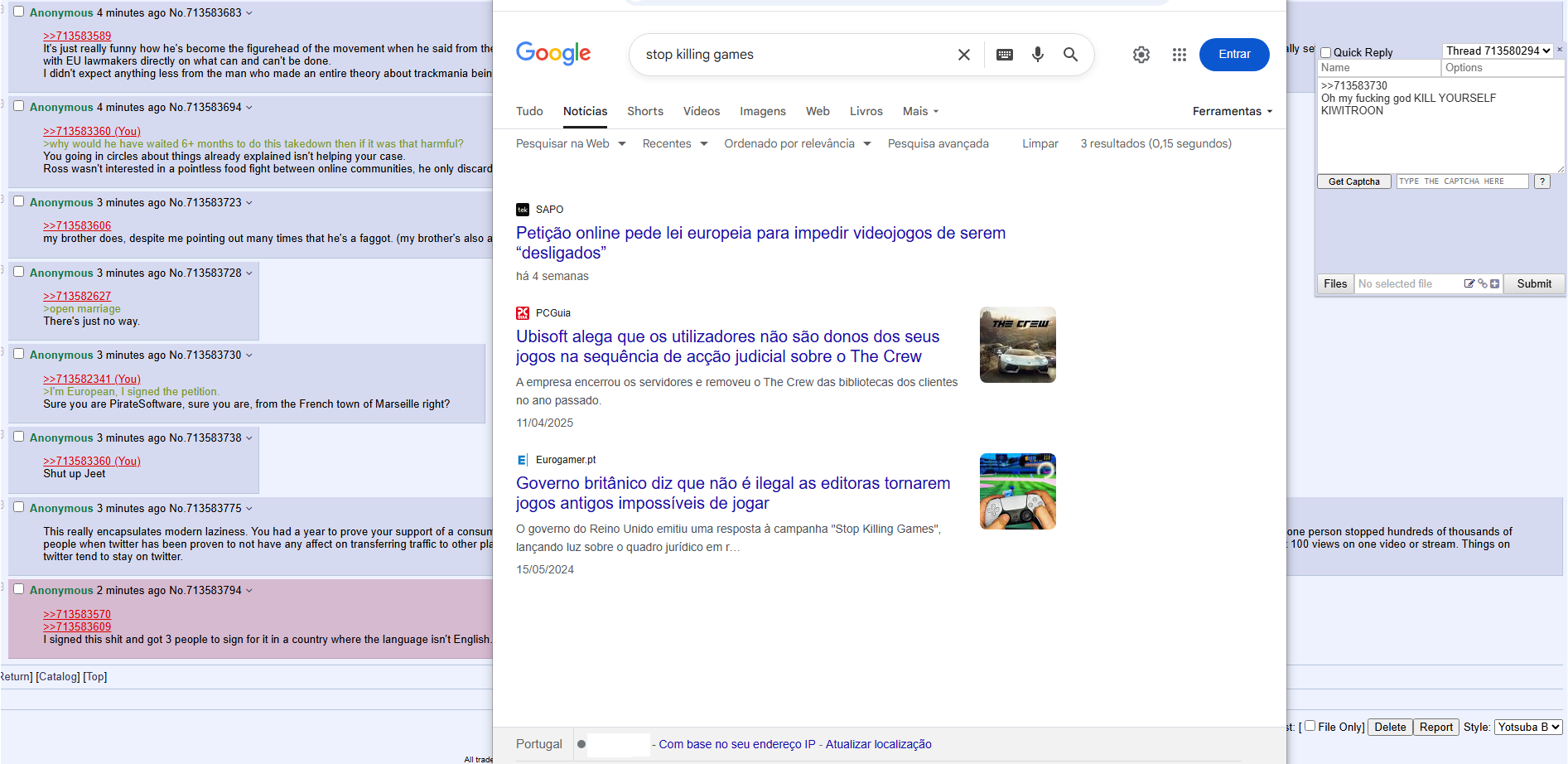Click the pencil edit icon in Quick Reply file row
Image resolution: width=1568 pixels, height=764 pixels.
[x=1469, y=283]
